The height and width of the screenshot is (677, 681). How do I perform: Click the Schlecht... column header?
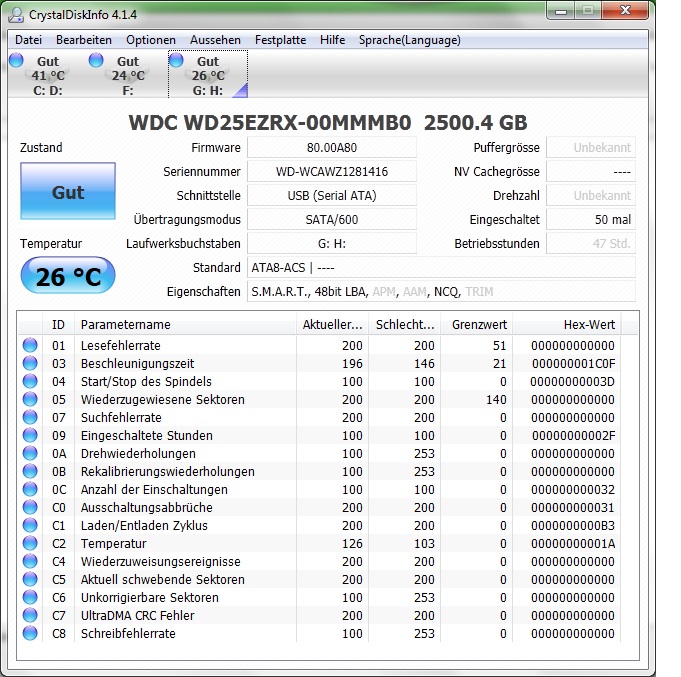(x=404, y=324)
